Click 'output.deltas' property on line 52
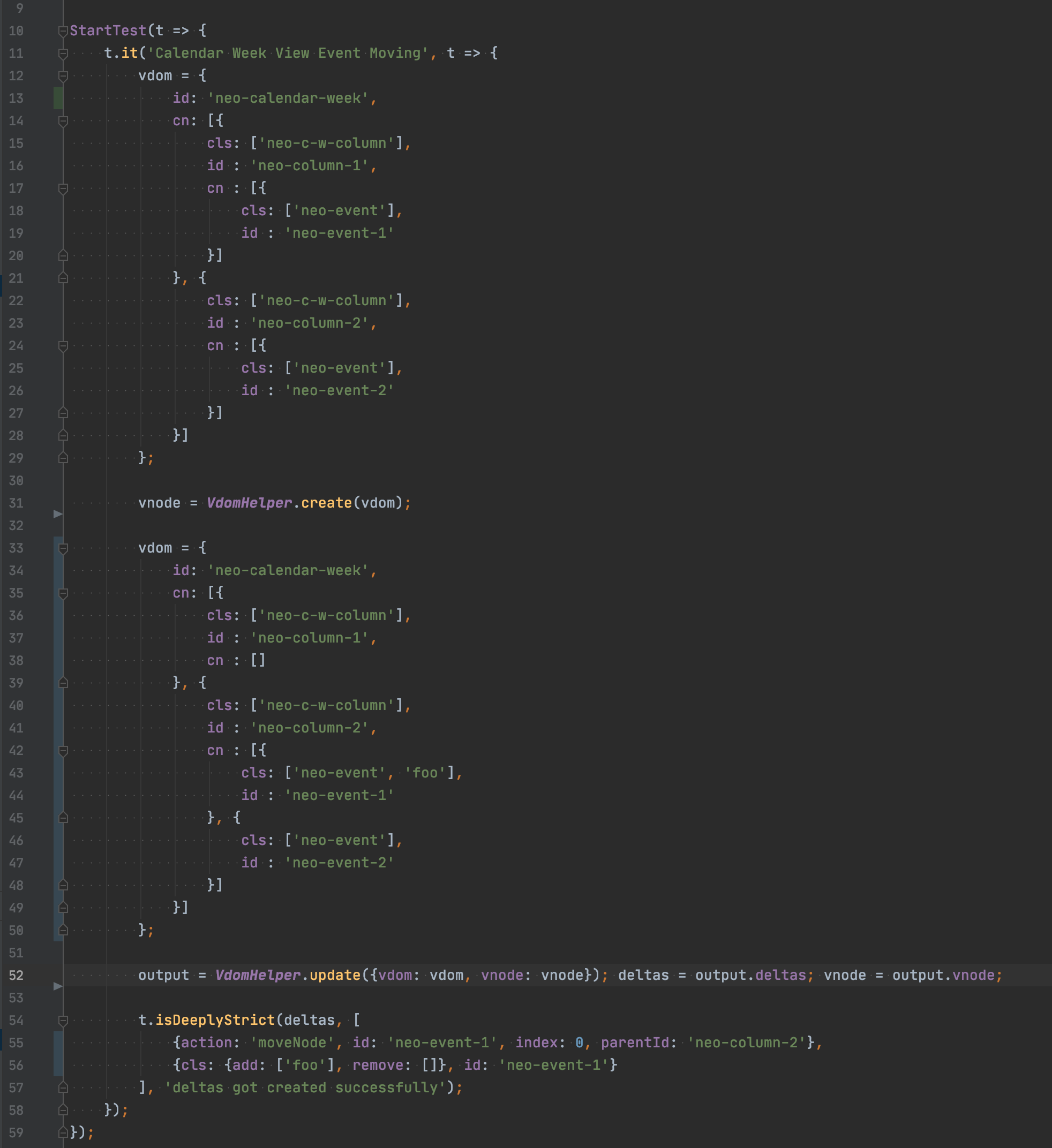The image size is (1052, 1148). 750,975
